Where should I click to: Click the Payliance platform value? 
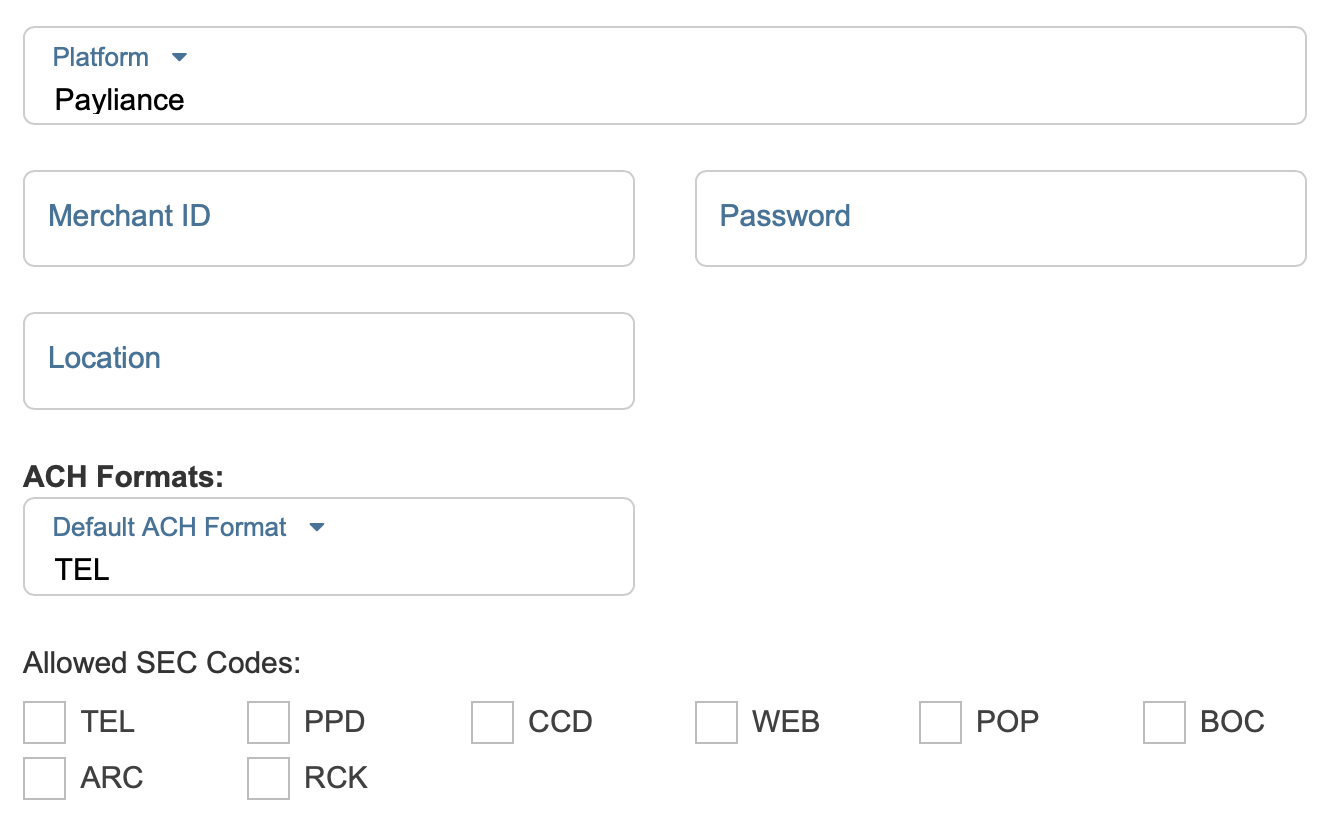tap(120, 100)
